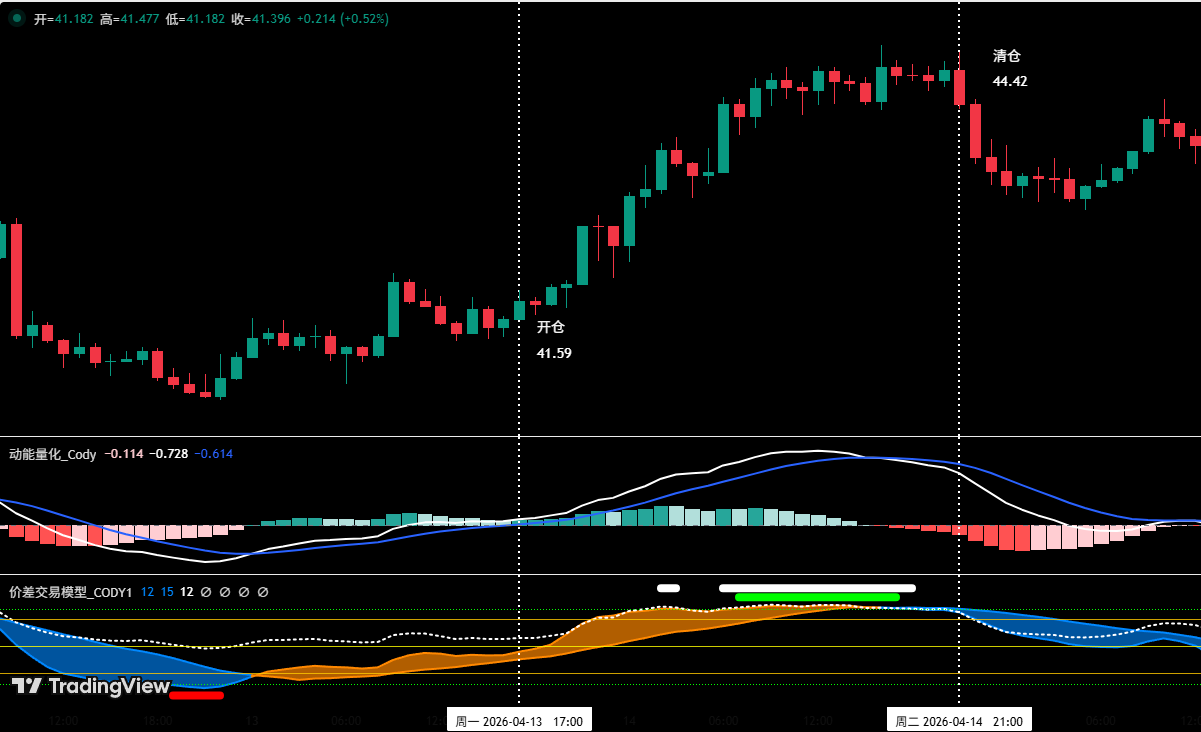Click parameter value 15 on 价差交易模型_CODY1
This screenshot has height=732, width=1201.
[x=167, y=592]
